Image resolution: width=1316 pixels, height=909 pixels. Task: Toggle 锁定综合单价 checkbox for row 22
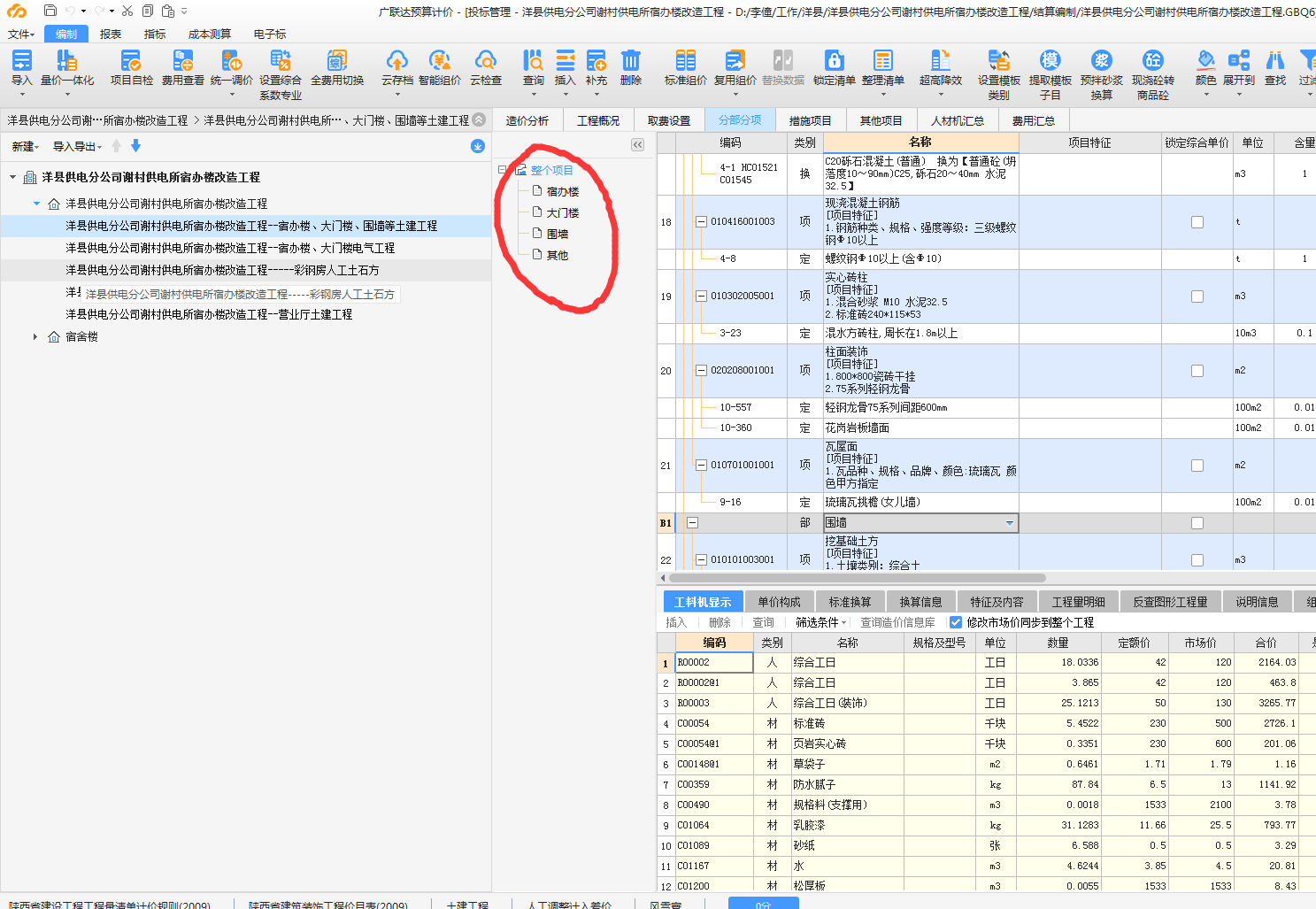coord(1197,560)
